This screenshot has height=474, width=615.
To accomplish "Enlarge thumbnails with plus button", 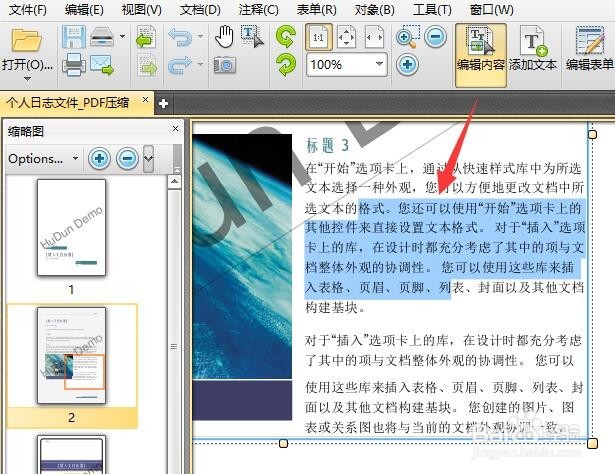I will click(x=99, y=158).
